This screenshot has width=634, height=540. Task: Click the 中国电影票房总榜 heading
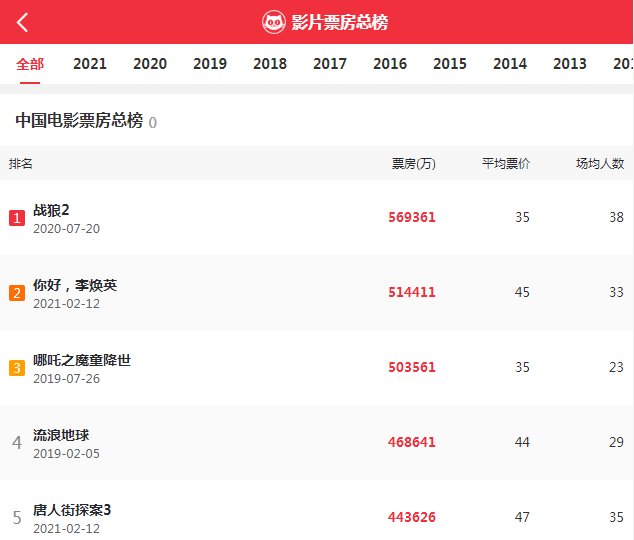click(x=79, y=120)
